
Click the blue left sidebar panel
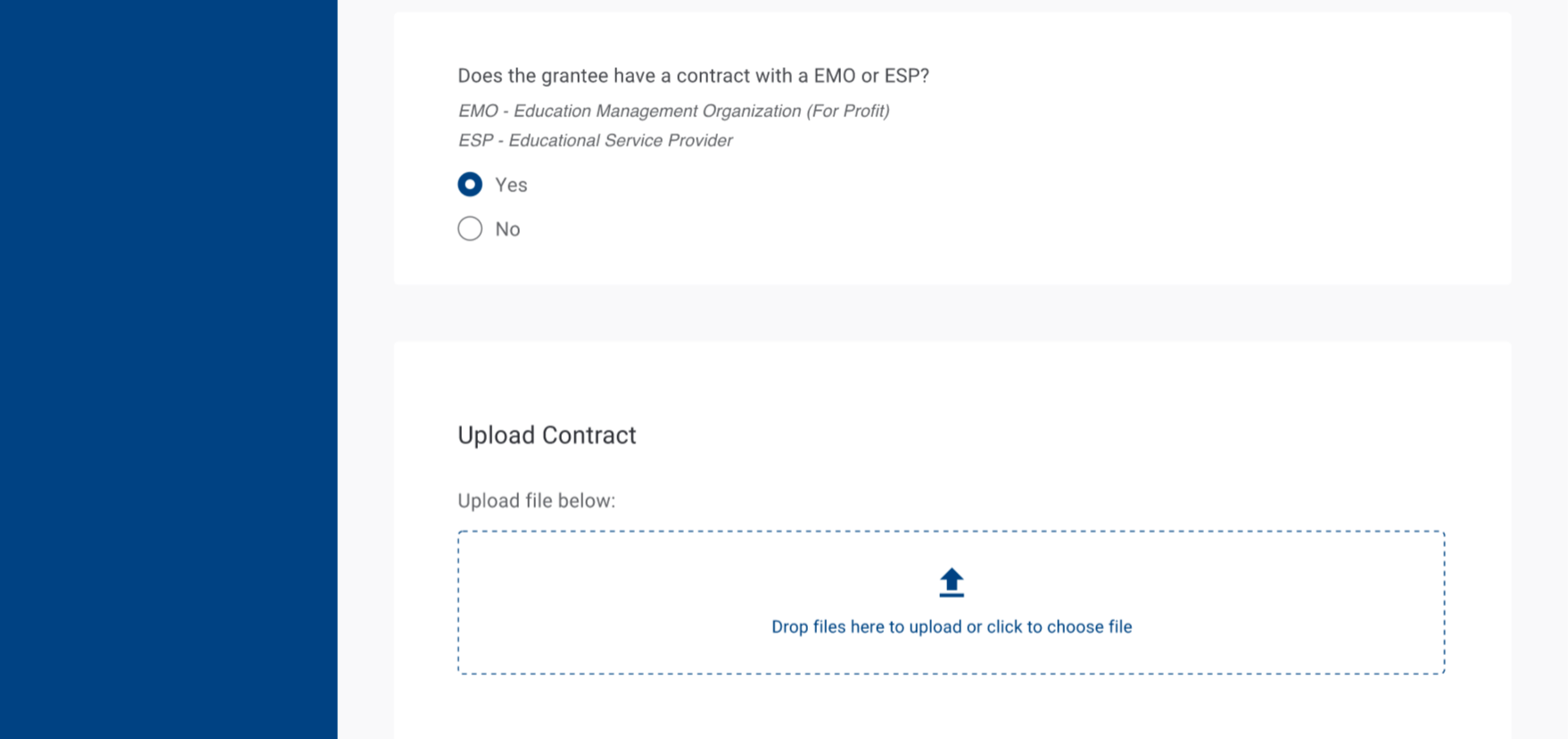pos(169,369)
